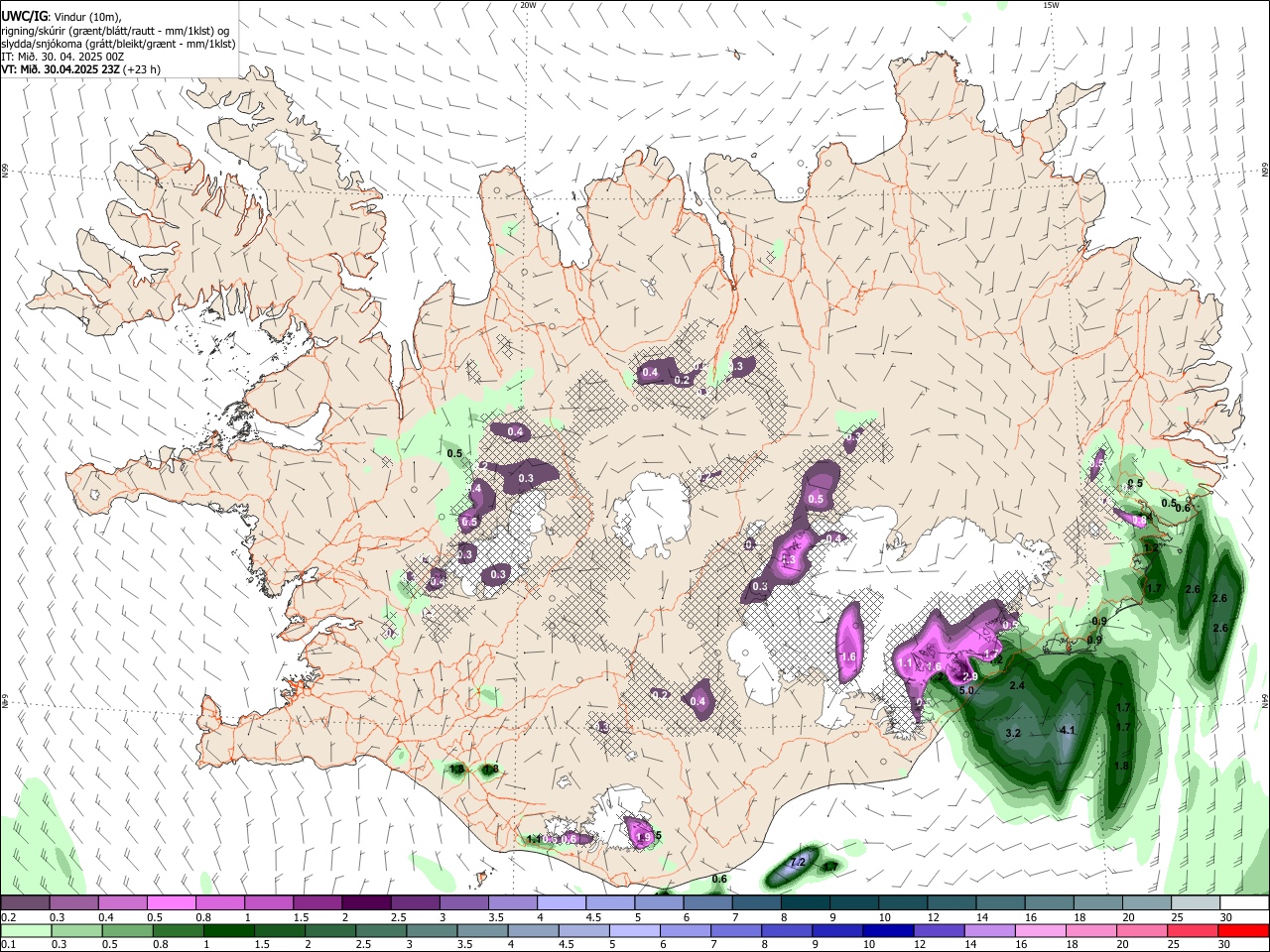Click the 'UWC/IG' title text
Image resolution: width=1270 pixels, height=952 pixels.
click(24, 16)
